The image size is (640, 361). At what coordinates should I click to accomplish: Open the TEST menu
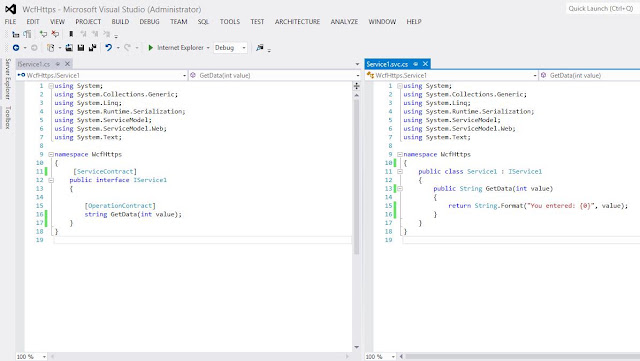tap(257, 22)
